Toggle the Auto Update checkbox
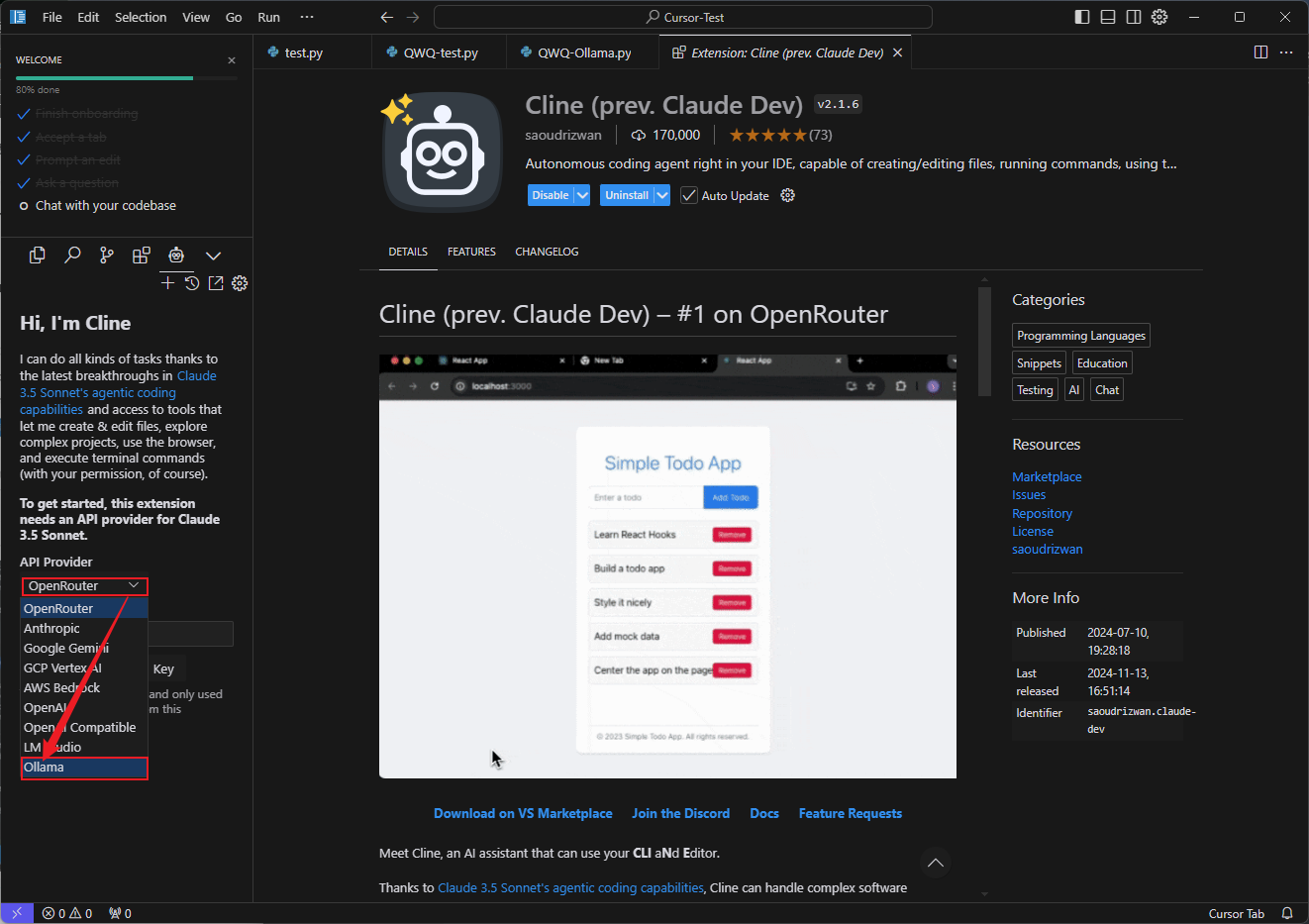Viewport: 1309px width, 924px height. click(x=689, y=196)
